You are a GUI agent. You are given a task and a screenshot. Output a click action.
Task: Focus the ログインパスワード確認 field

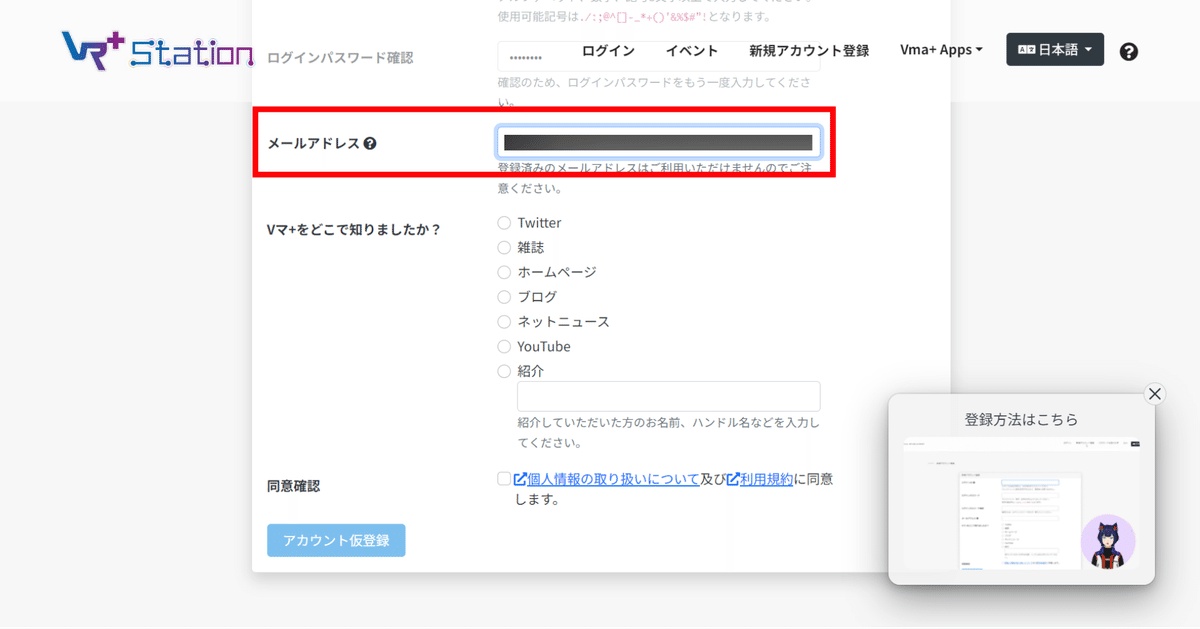(x=659, y=57)
